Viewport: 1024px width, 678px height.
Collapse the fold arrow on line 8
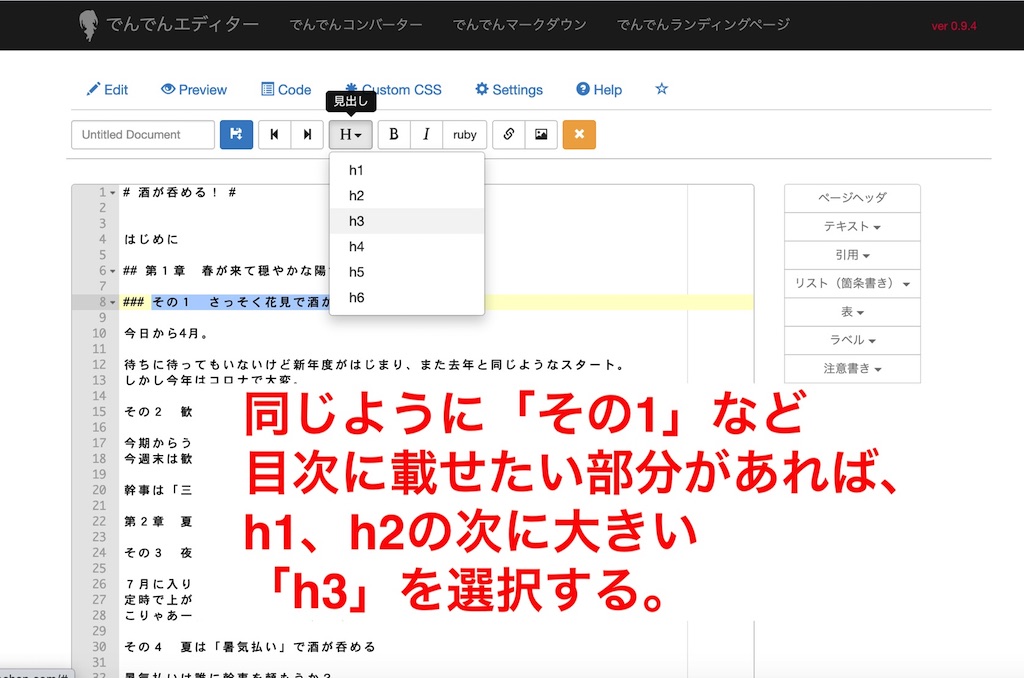tap(113, 302)
